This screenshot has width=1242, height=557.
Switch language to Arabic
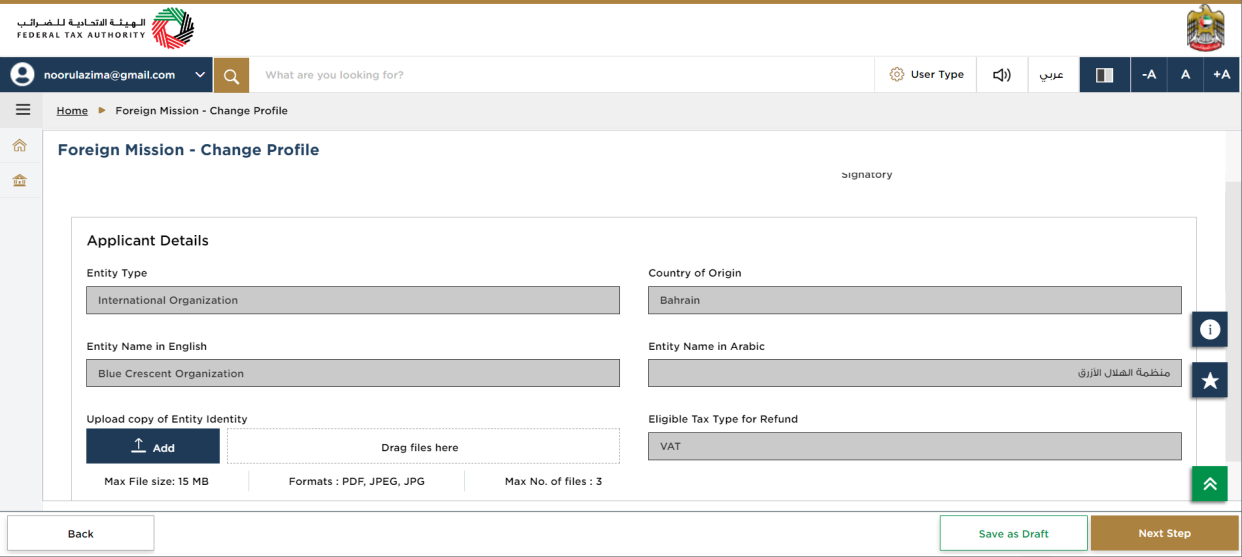(x=1051, y=75)
